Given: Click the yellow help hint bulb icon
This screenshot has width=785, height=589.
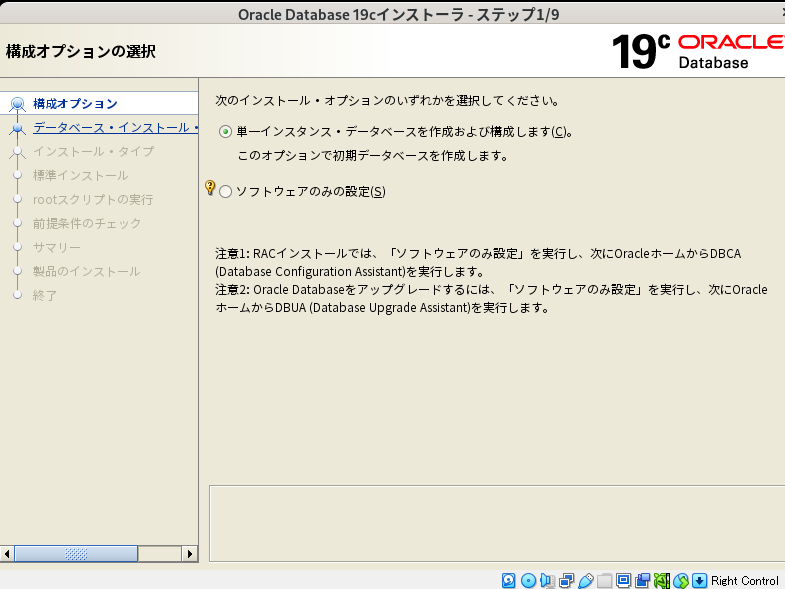Looking at the screenshot, I should tap(210, 188).
